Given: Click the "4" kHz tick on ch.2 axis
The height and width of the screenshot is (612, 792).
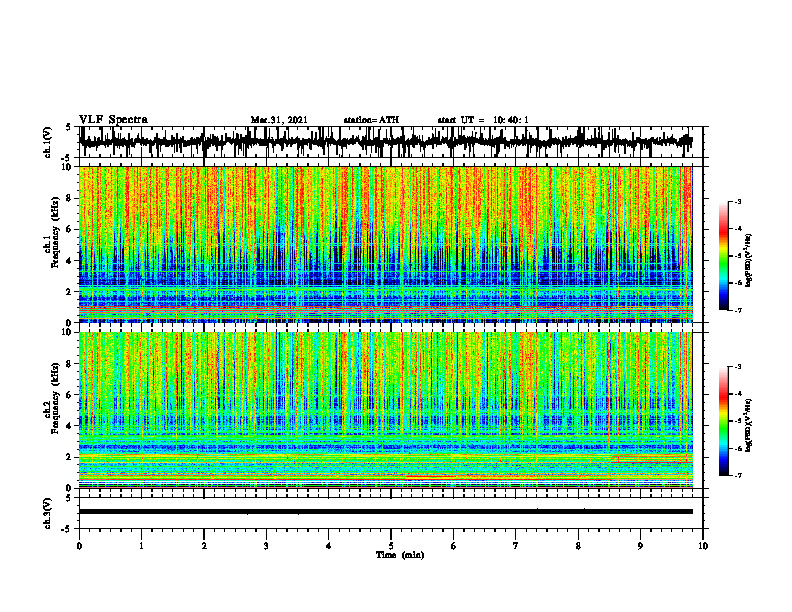Looking at the screenshot, I should 69,426.
